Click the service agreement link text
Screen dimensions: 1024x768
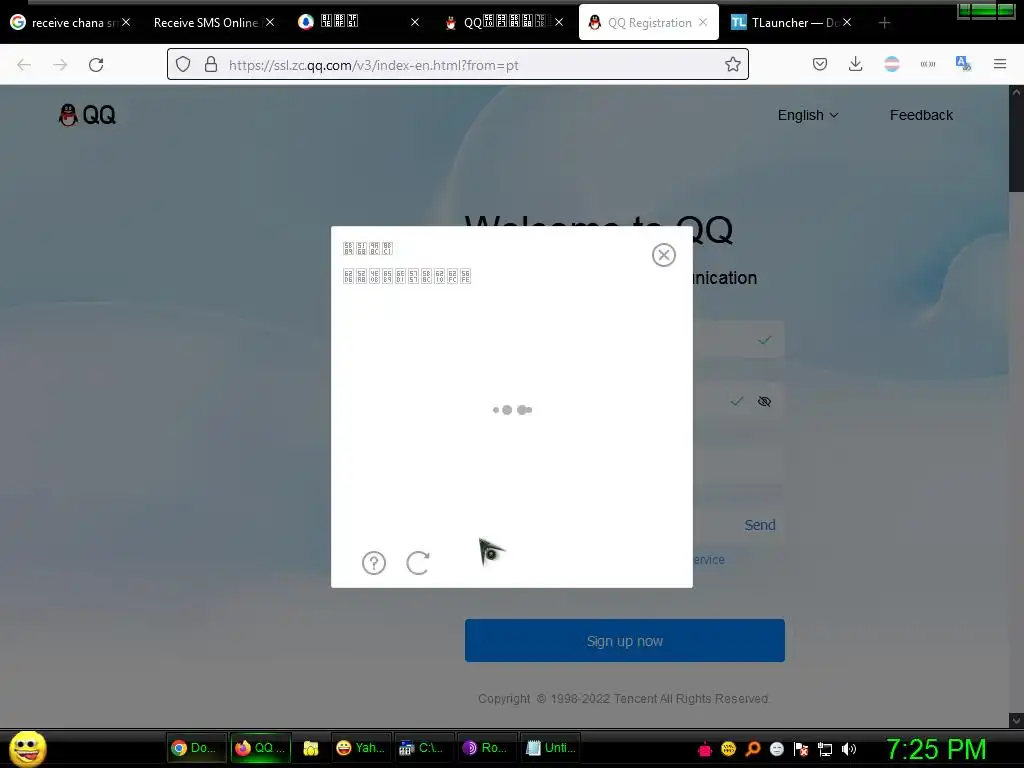tap(709, 560)
